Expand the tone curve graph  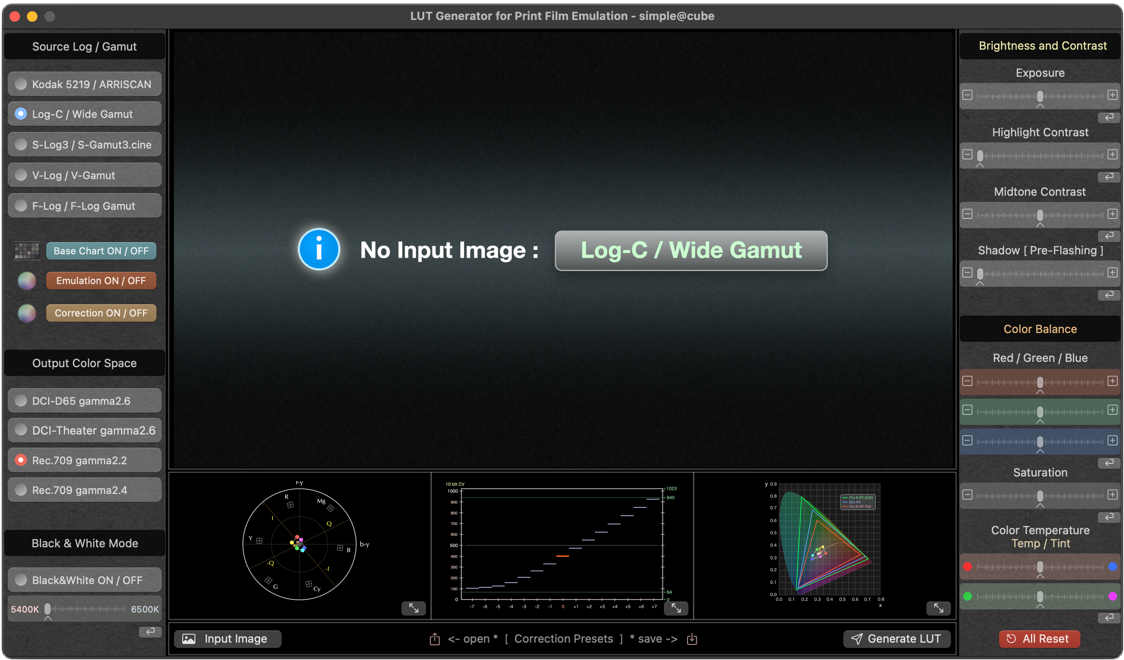676,608
